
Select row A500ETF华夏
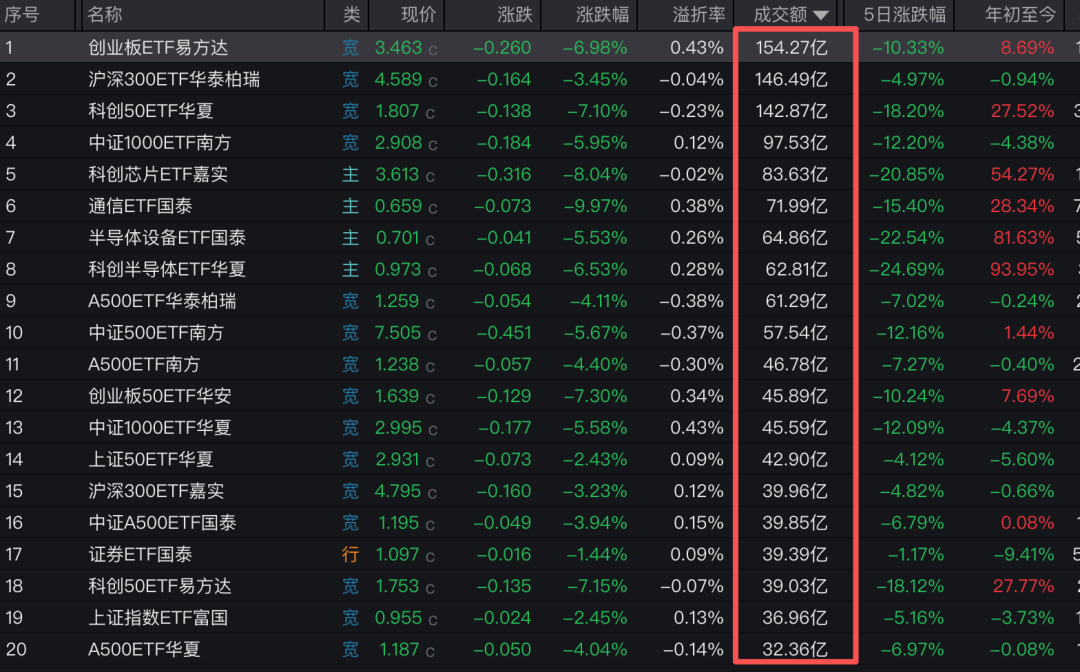tap(540, 649)
